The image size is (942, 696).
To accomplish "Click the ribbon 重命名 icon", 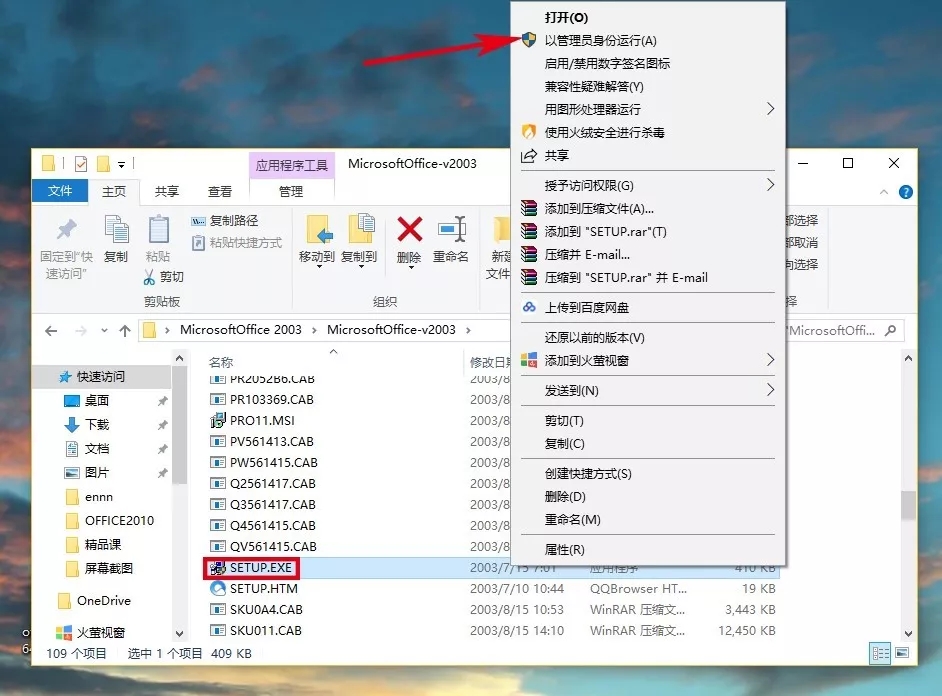I will point(451,229).
